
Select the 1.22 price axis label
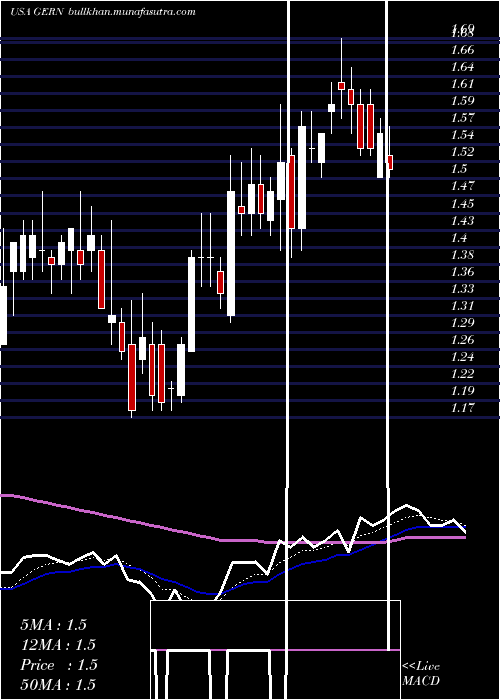462,374
